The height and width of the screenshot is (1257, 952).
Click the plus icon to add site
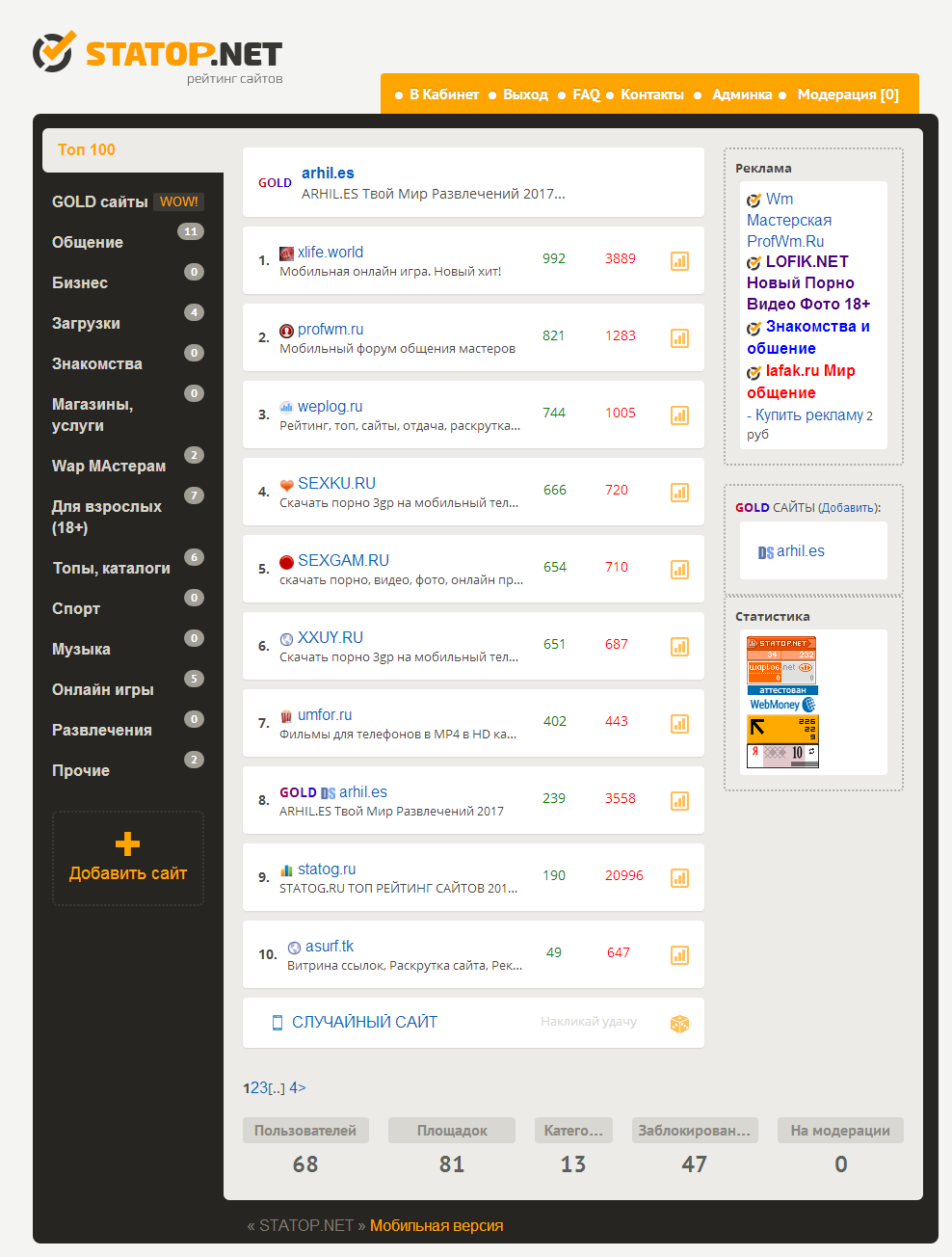tap(127, 844)
